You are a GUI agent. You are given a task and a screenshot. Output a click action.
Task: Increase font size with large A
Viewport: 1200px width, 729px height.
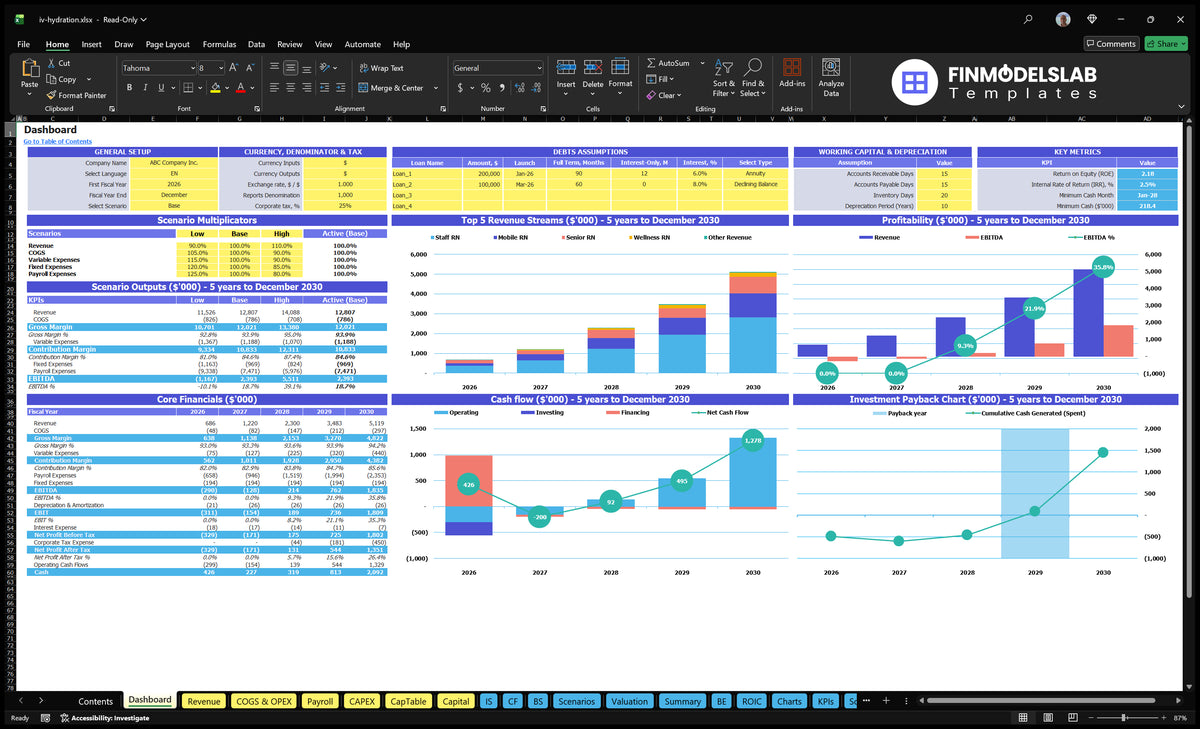point(234,67)
